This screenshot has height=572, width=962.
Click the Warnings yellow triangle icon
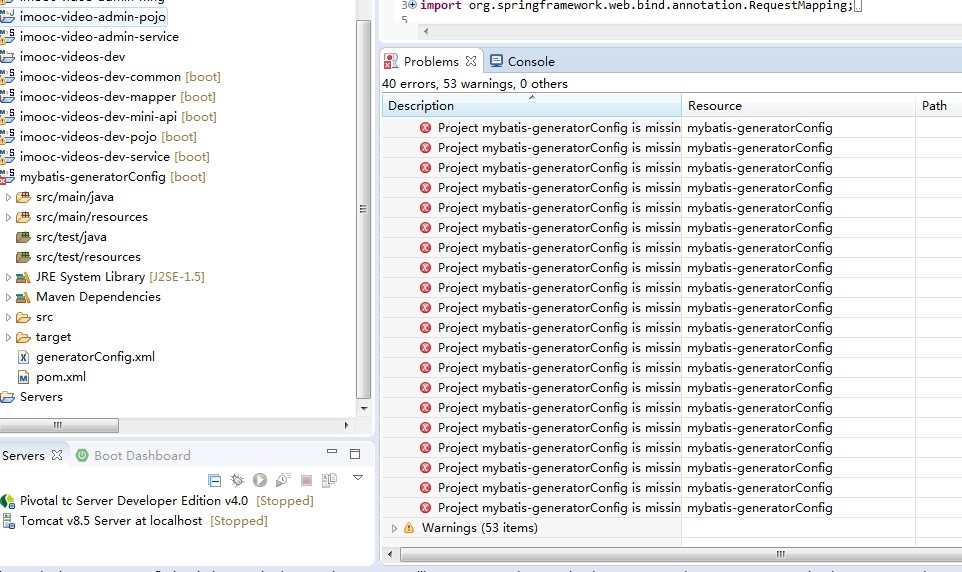[x=409, y=528]
